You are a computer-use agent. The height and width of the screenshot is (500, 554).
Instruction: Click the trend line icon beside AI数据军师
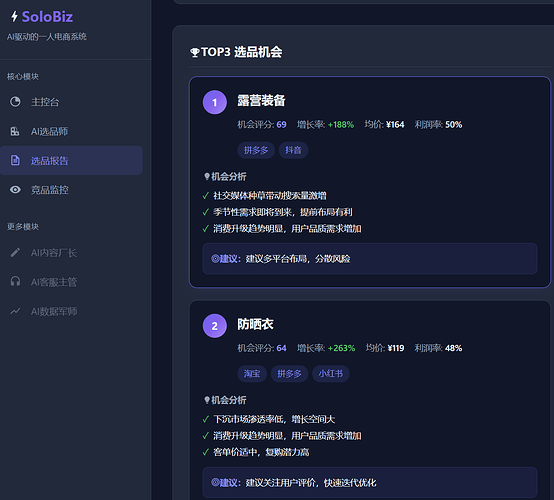coord(15,311)
